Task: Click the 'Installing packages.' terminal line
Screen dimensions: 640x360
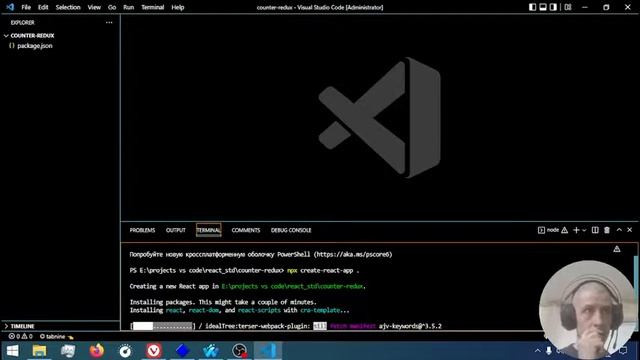Action: coord(223,302)
